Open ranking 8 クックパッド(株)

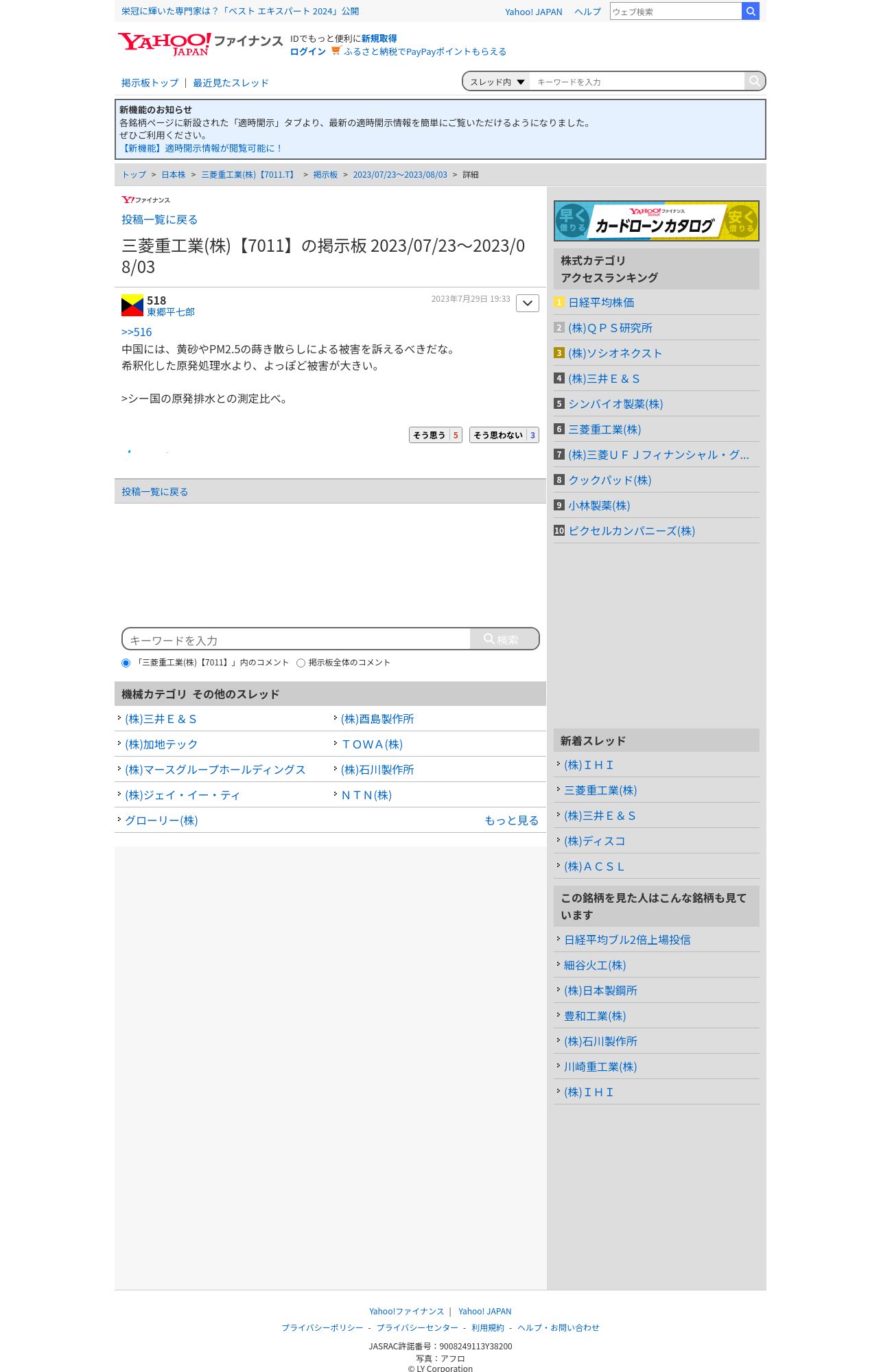coord(609,480)
